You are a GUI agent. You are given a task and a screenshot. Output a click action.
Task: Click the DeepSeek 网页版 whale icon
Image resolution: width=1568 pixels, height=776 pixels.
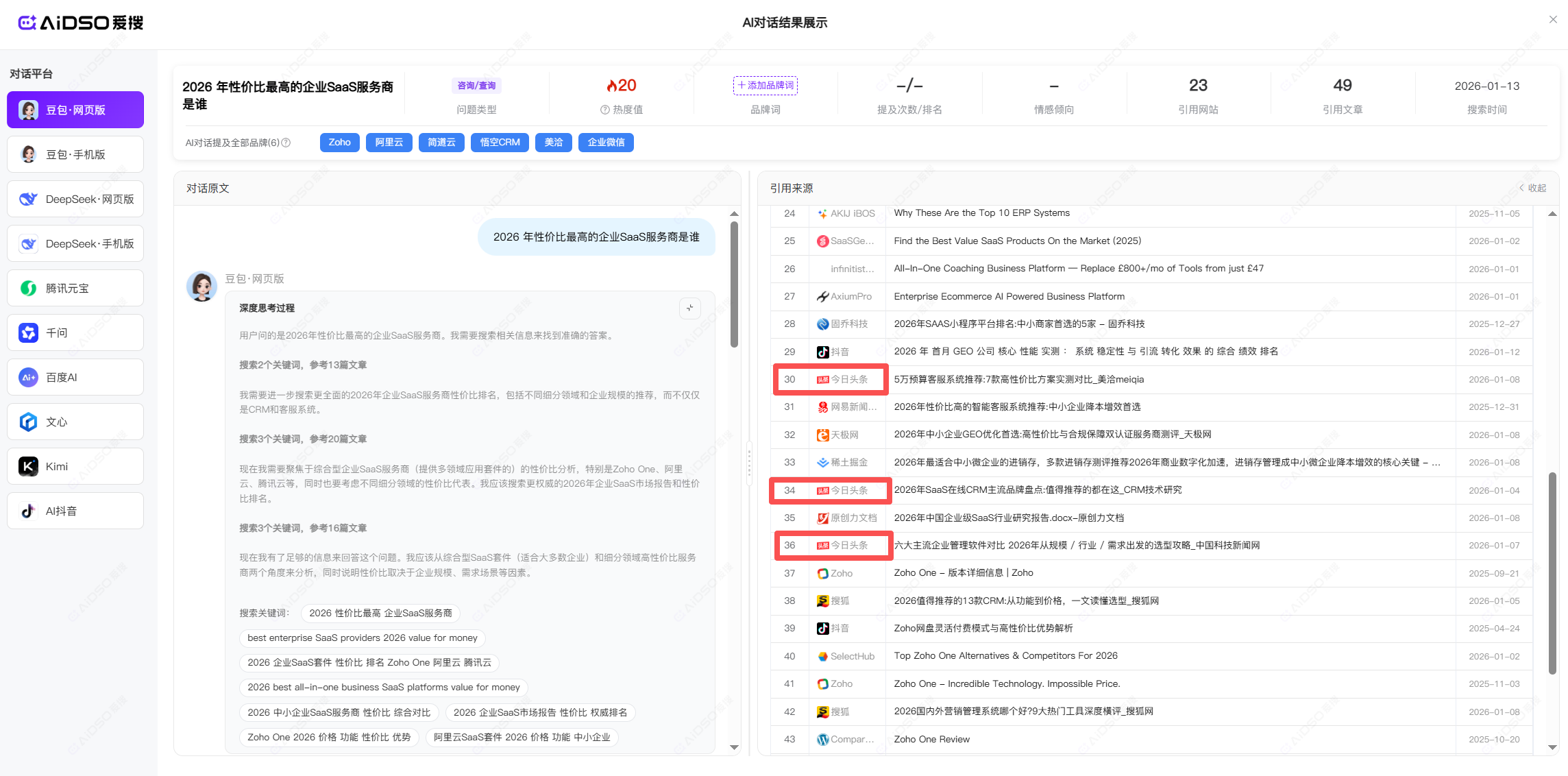[x=28, y=199]
